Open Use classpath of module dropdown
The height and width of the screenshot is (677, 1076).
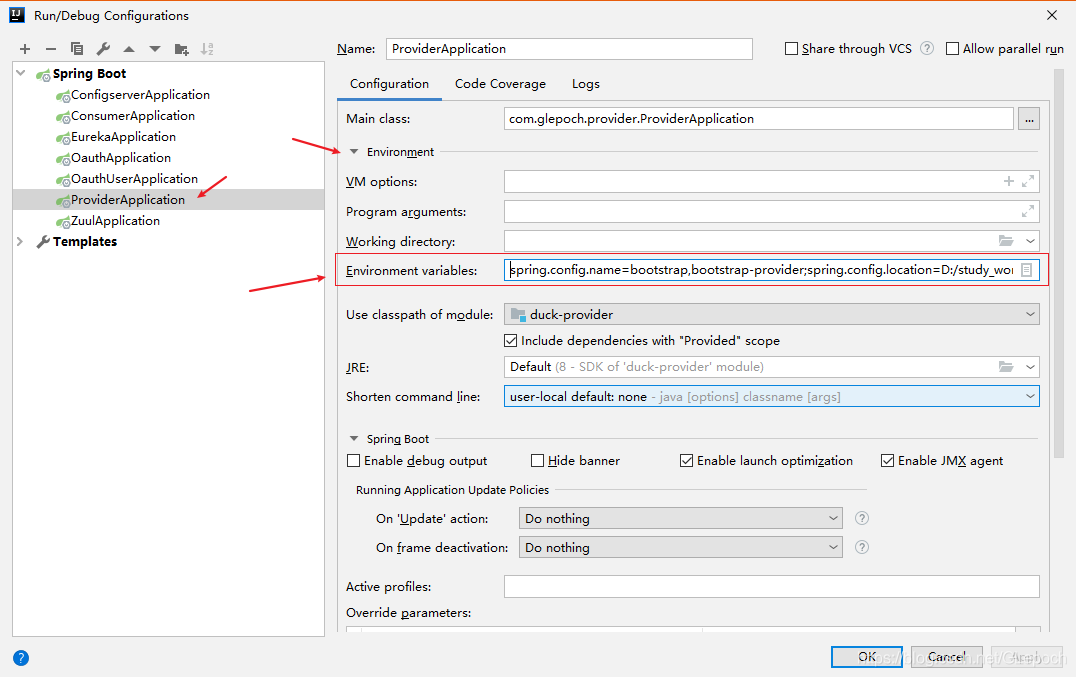[1030, 314]
